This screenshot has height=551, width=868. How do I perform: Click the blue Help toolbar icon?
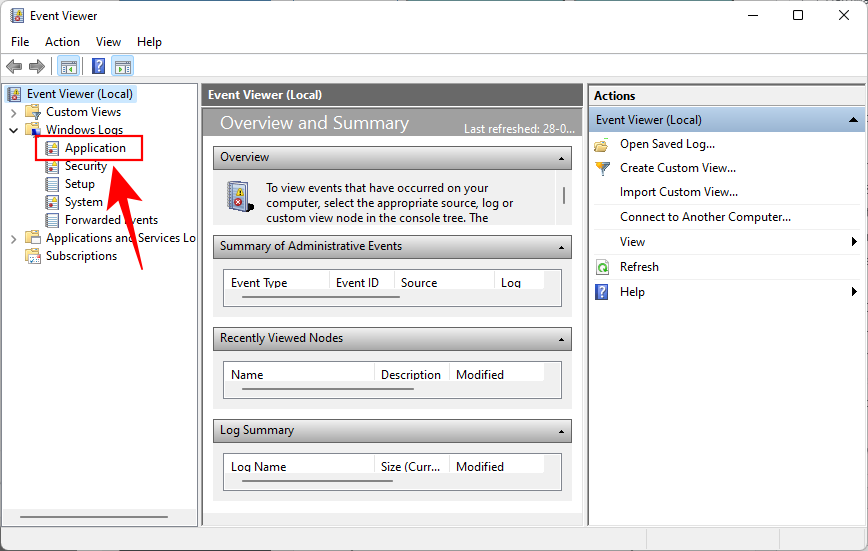[98, 67]
